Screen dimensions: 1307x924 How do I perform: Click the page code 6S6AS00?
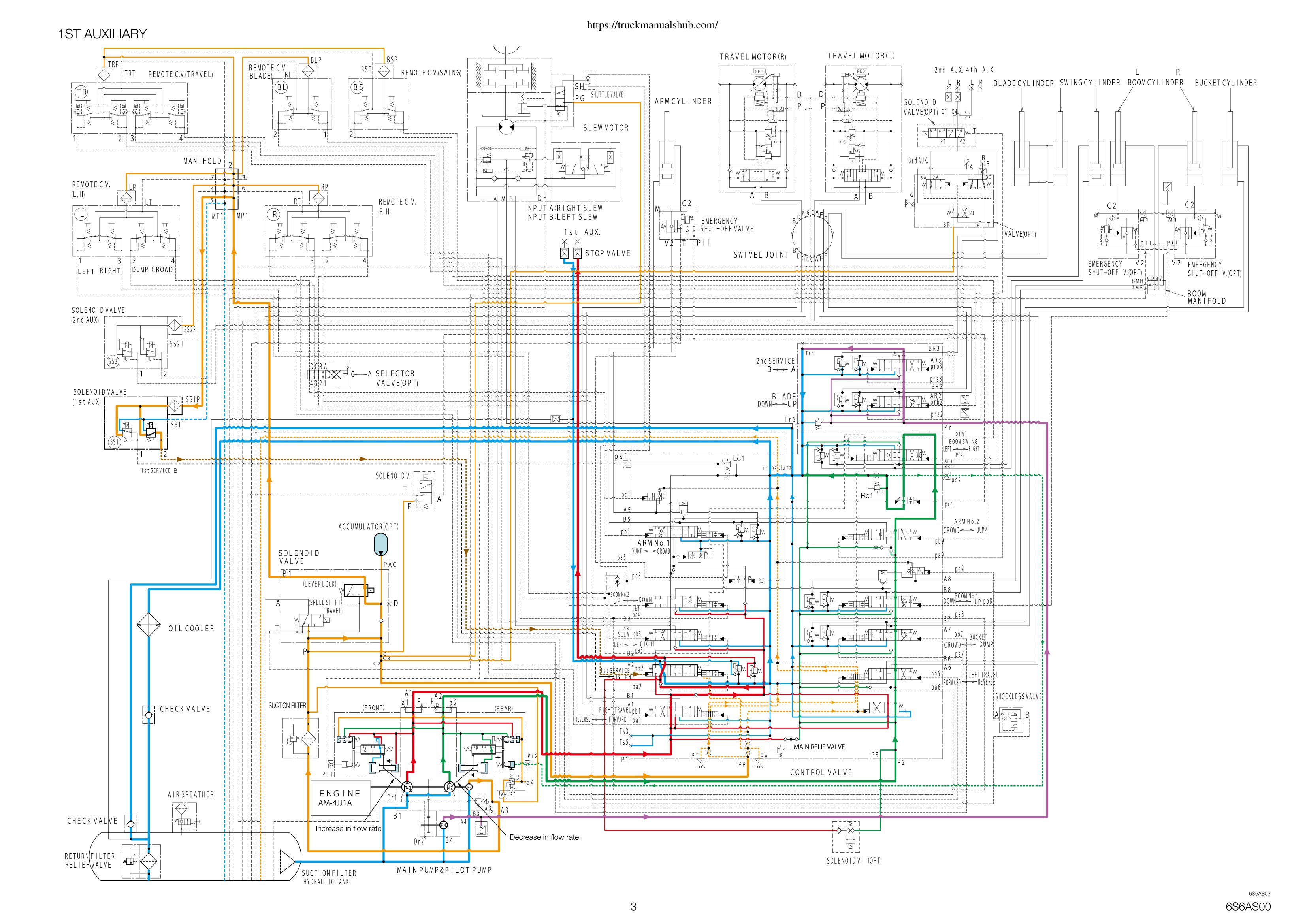[x=1248, y=907]
